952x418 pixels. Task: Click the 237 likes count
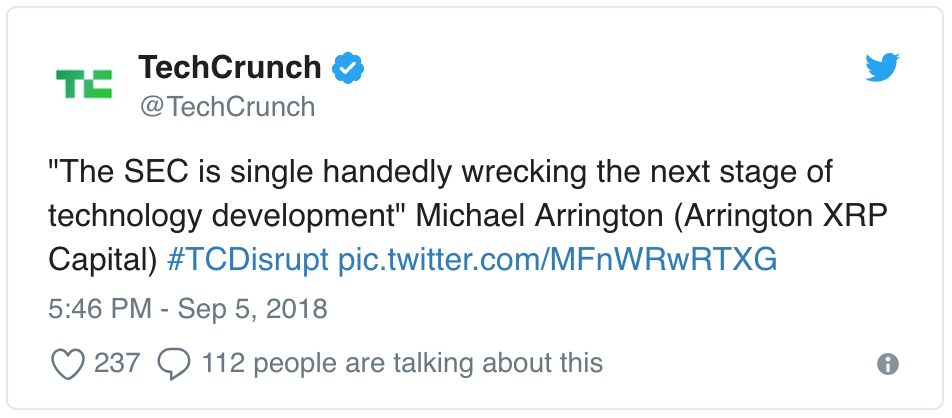pos(117,363)
